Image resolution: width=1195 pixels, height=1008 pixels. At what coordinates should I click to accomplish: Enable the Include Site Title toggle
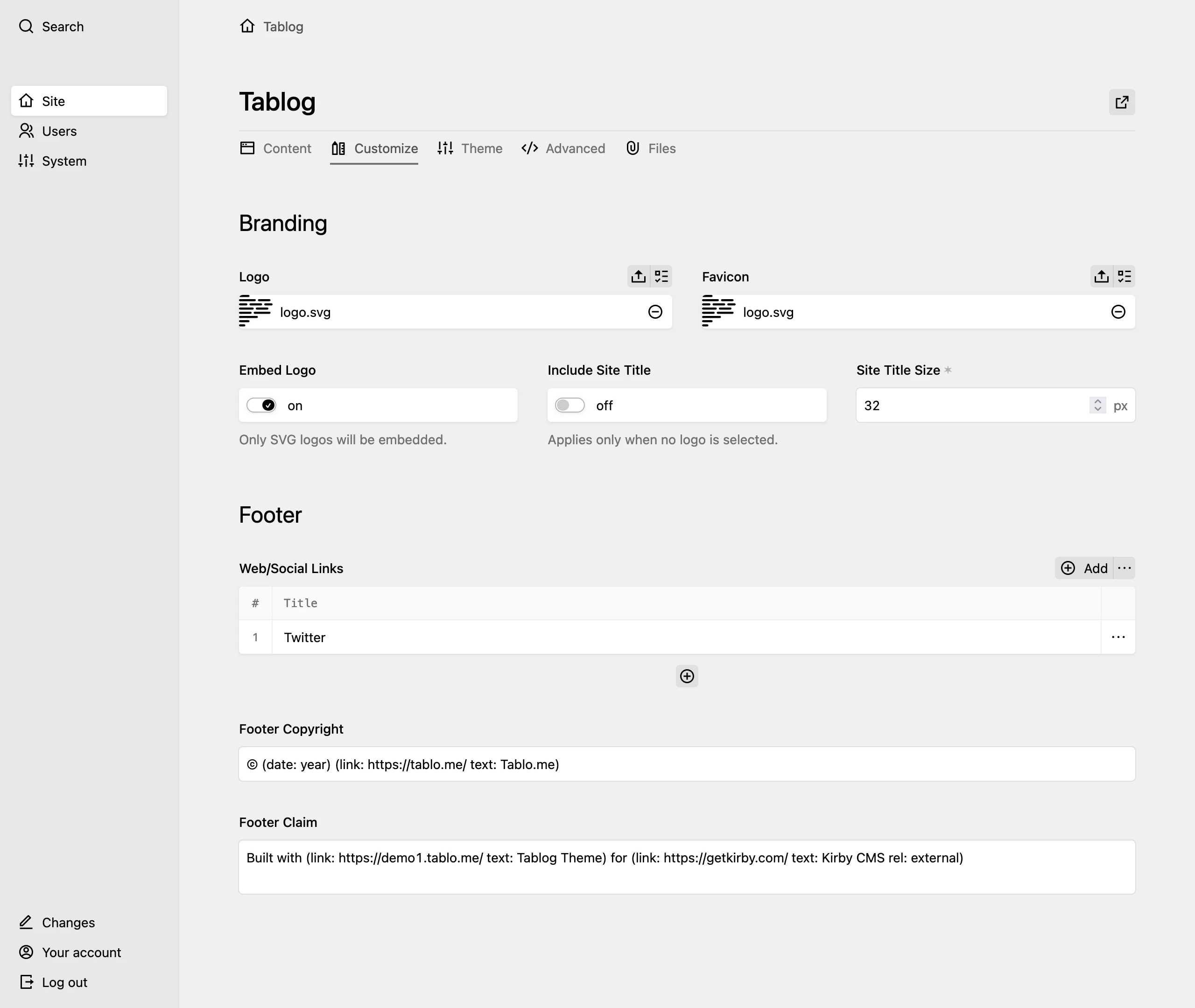tap(570, 405)
